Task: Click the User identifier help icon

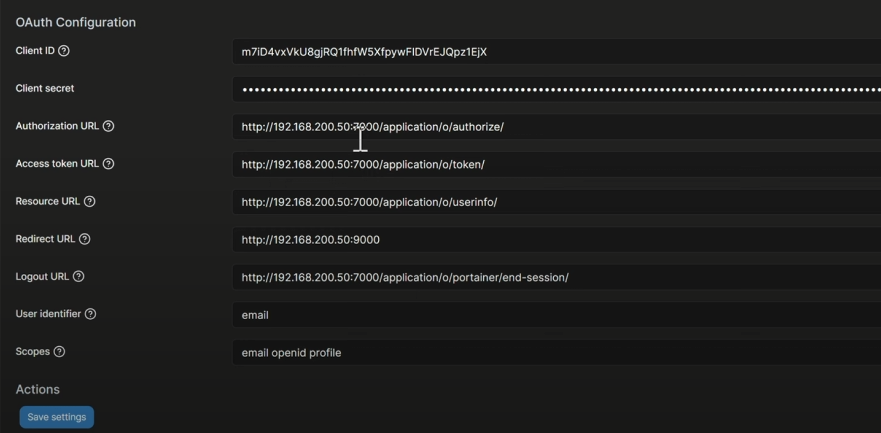Action: click(90, 314)
